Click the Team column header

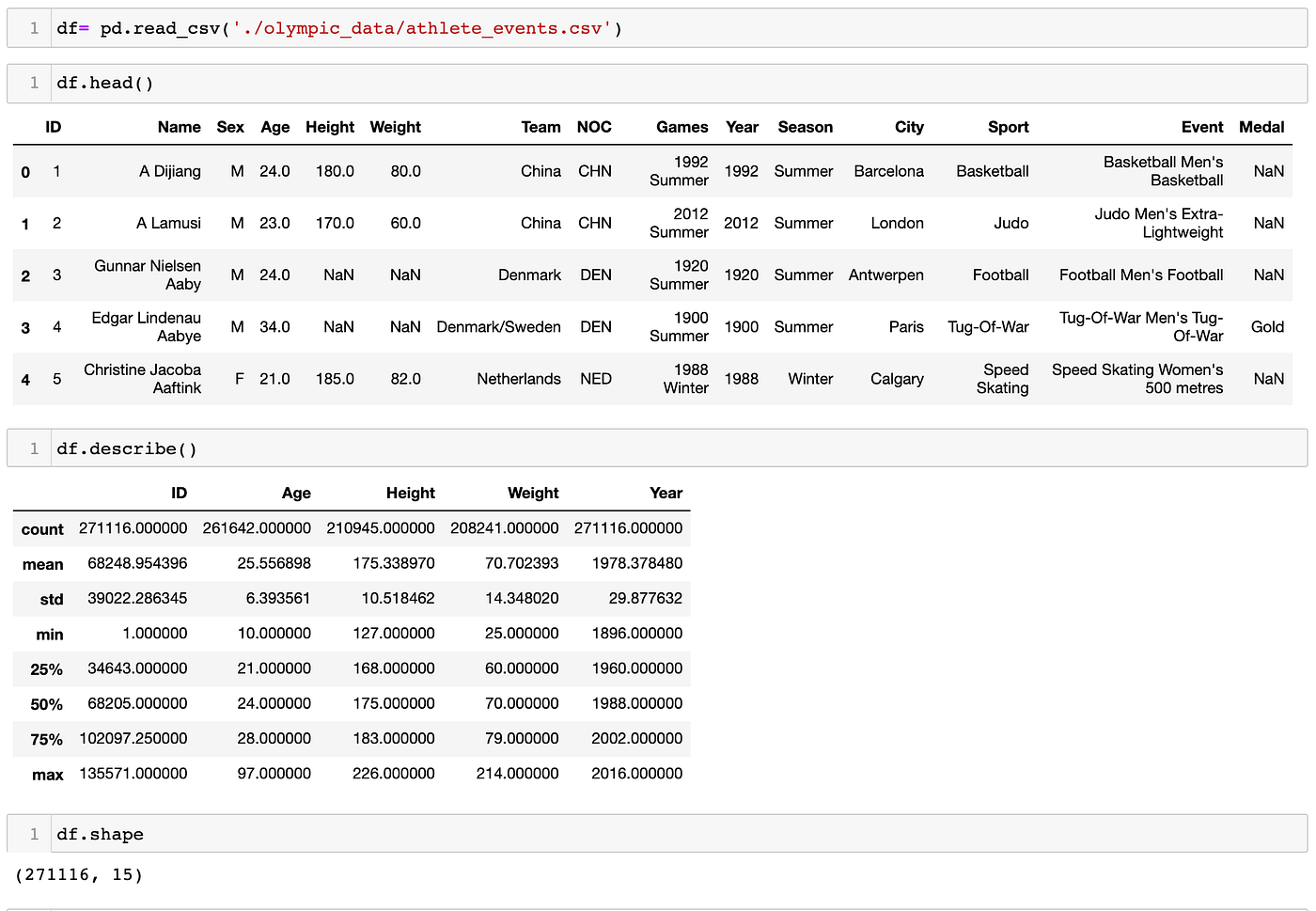tap(540, 127)
